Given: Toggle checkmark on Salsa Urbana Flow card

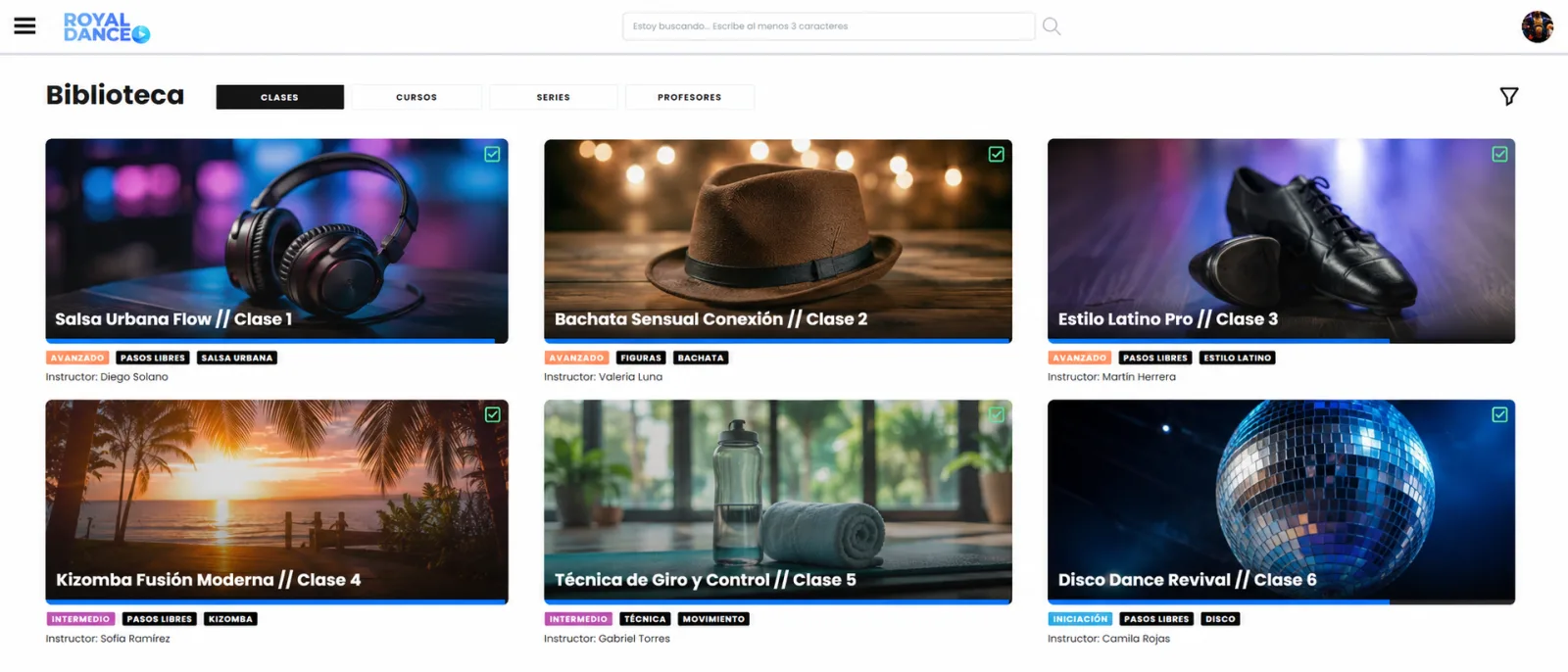Looking at the screenshot, I should (x=492, y=154).
